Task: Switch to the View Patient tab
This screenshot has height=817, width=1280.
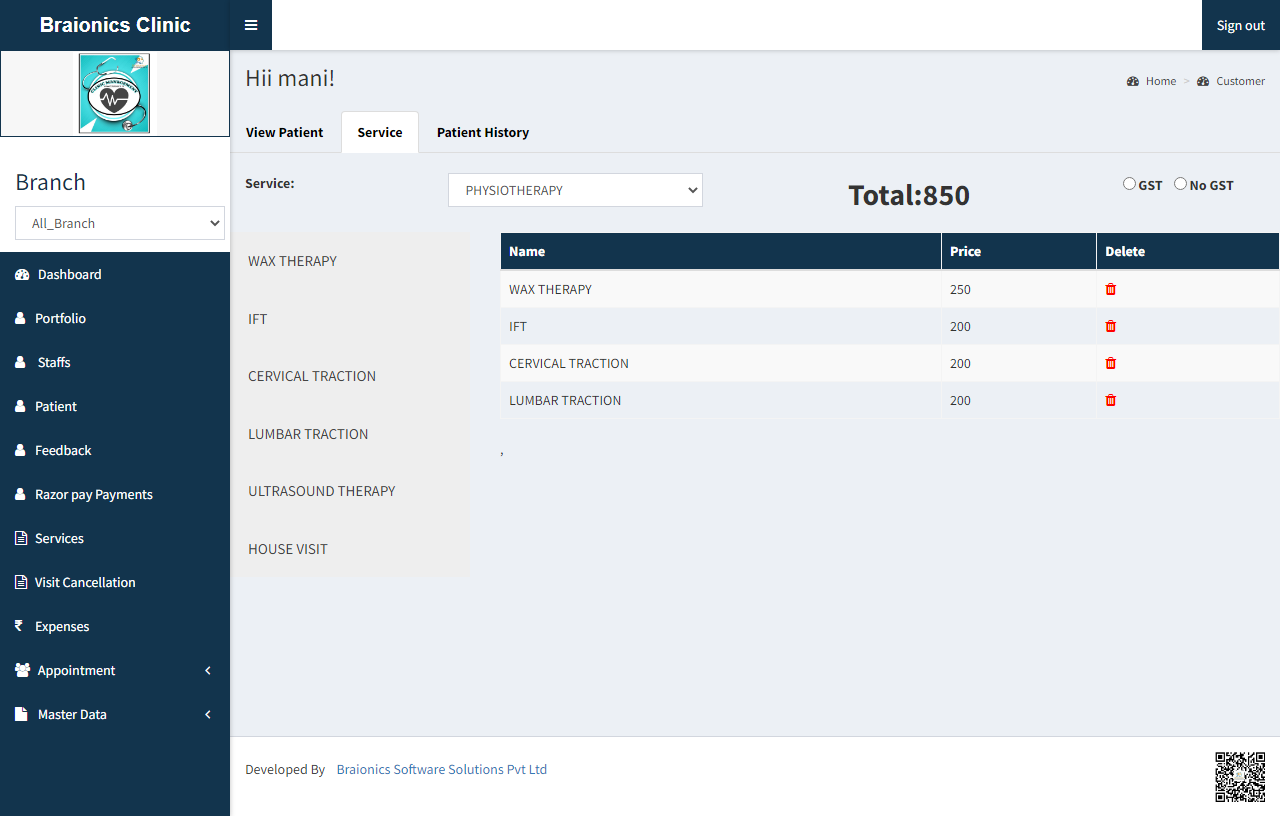Action: click(x=285, y=132)
